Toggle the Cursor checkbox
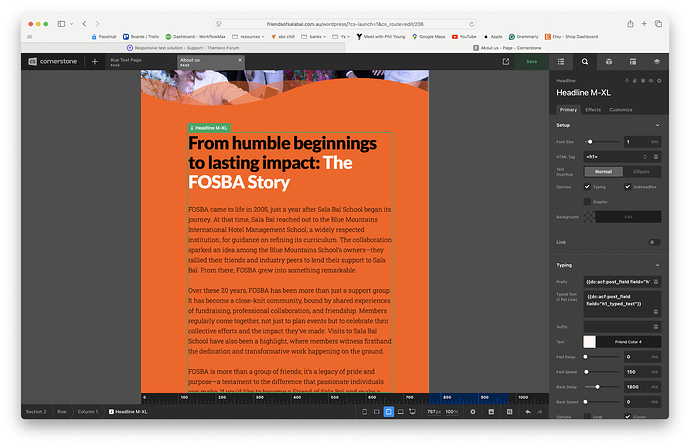This screenshot has height=446, width=690. [628, 416]
